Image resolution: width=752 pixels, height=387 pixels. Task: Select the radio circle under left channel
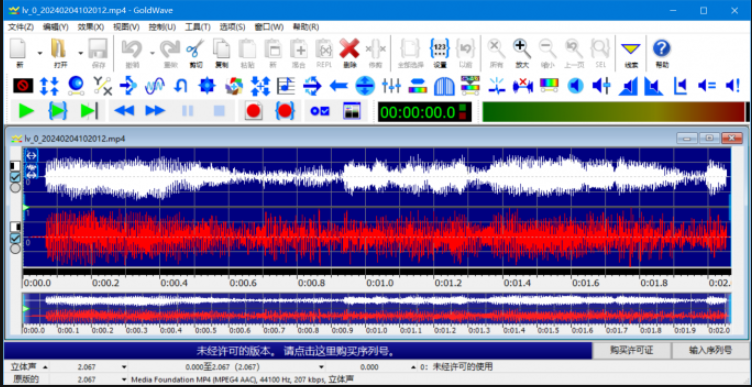[x=15, y=188]
